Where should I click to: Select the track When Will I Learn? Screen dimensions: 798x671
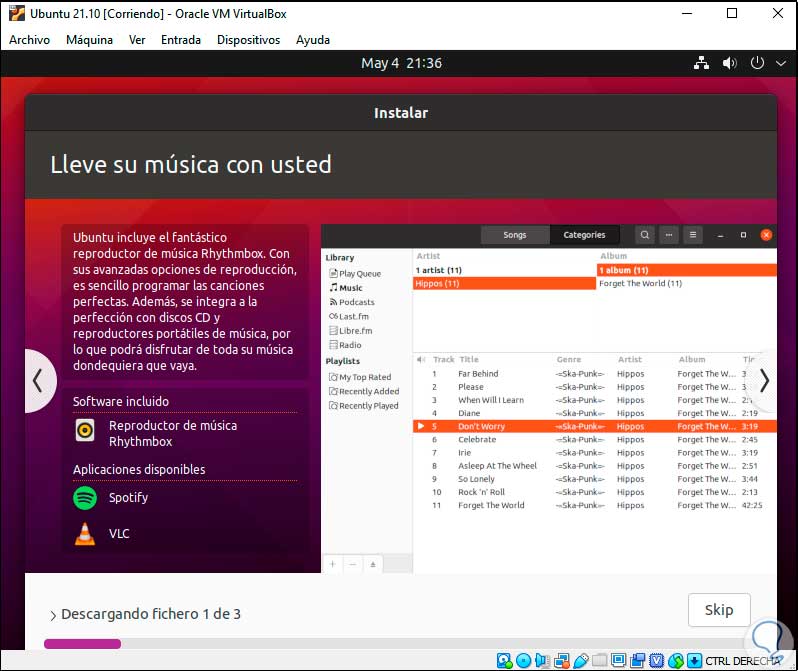pos(595,400)
